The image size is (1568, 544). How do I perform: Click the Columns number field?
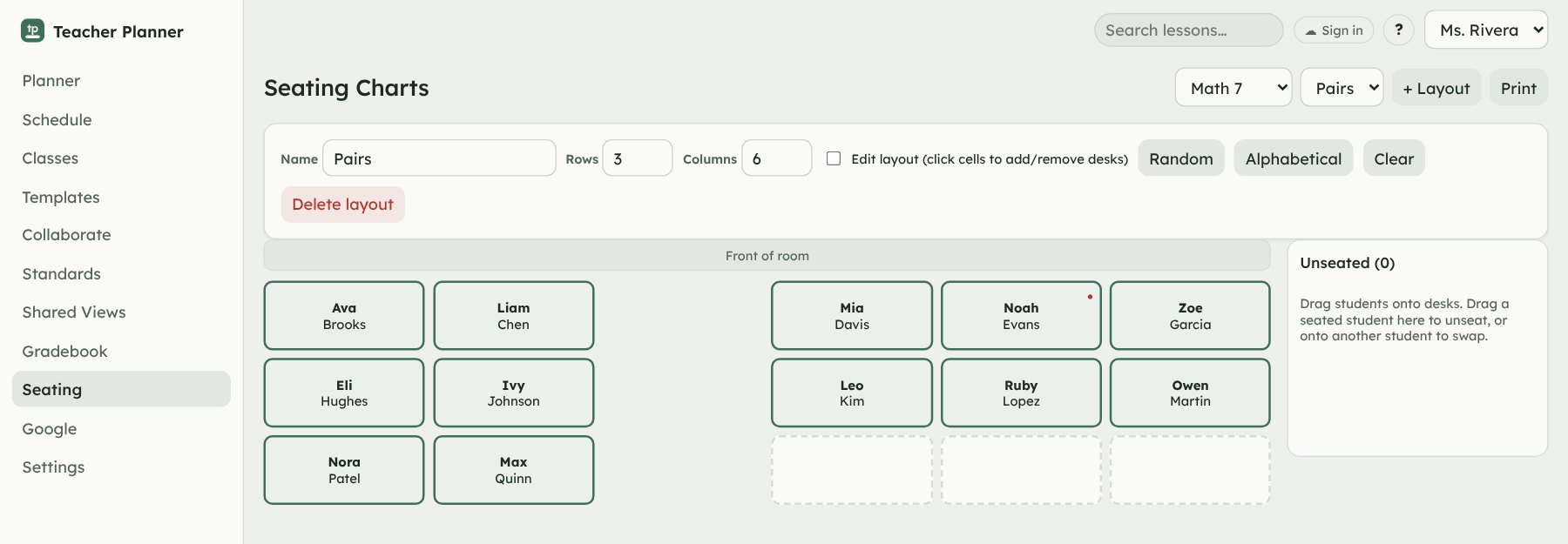click(x=776, y=158)
